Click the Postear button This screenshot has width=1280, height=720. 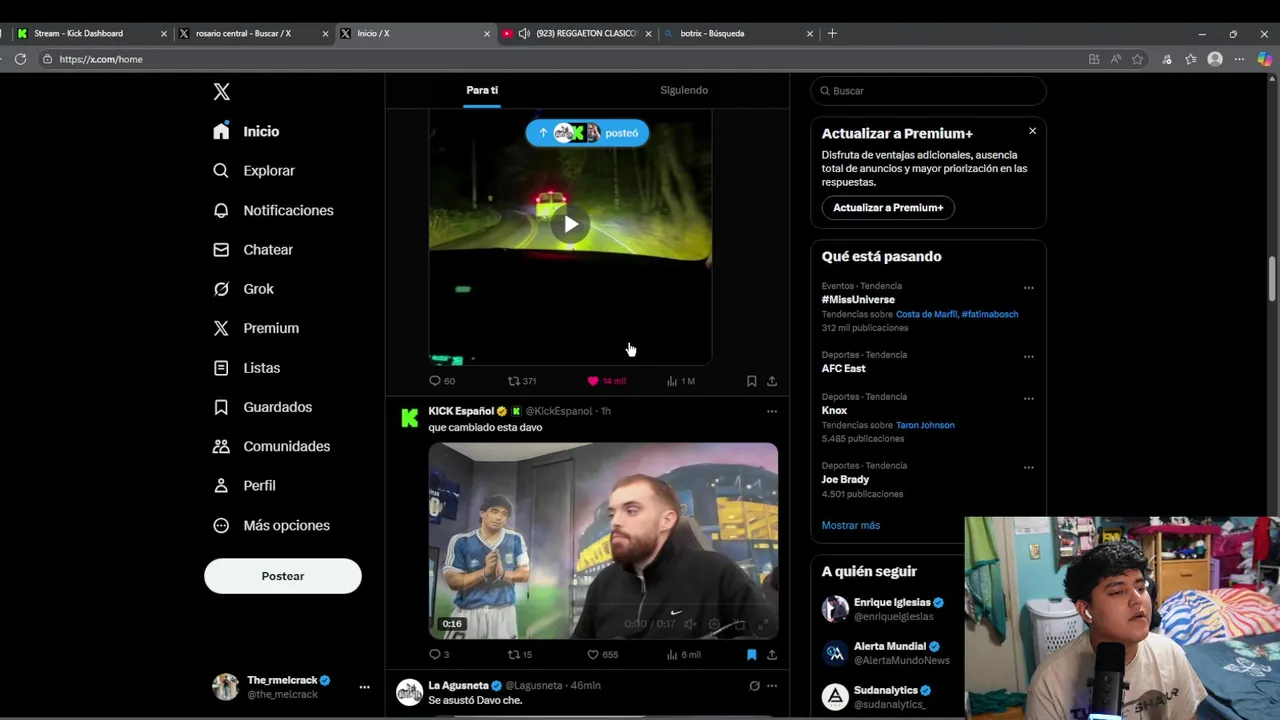point(283,576)
